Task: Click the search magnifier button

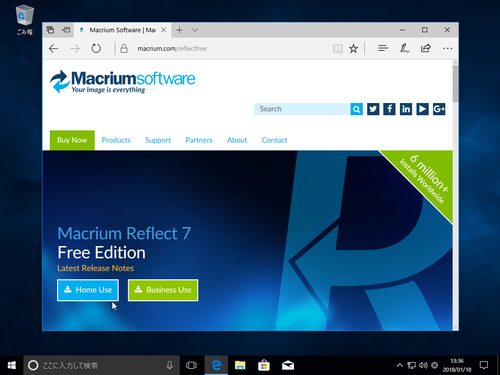Action: coord(356,109)
